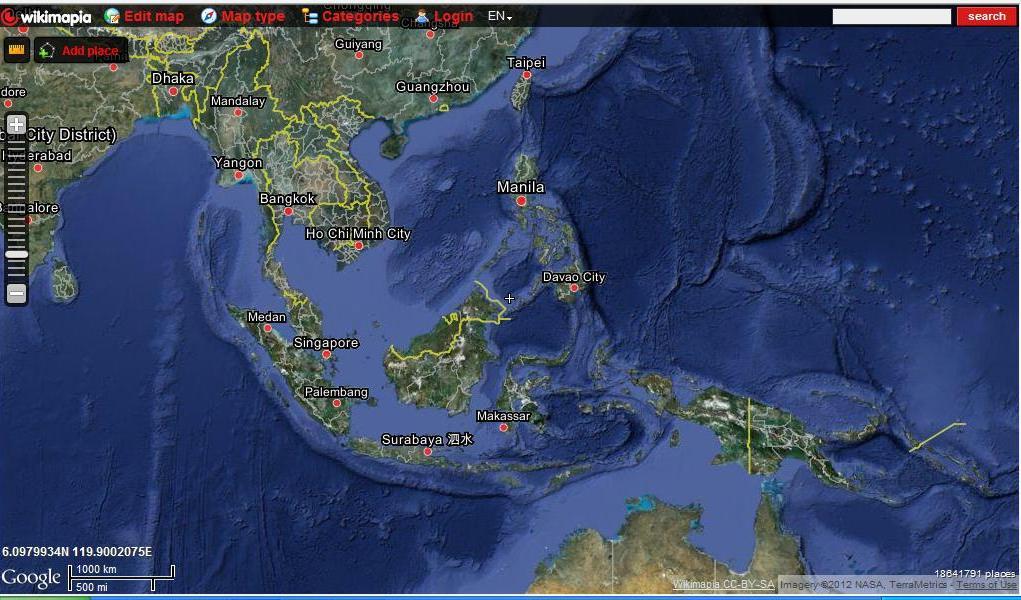Open the Login link
This screenshot has height=600, width=1021.
pos(444,16)
